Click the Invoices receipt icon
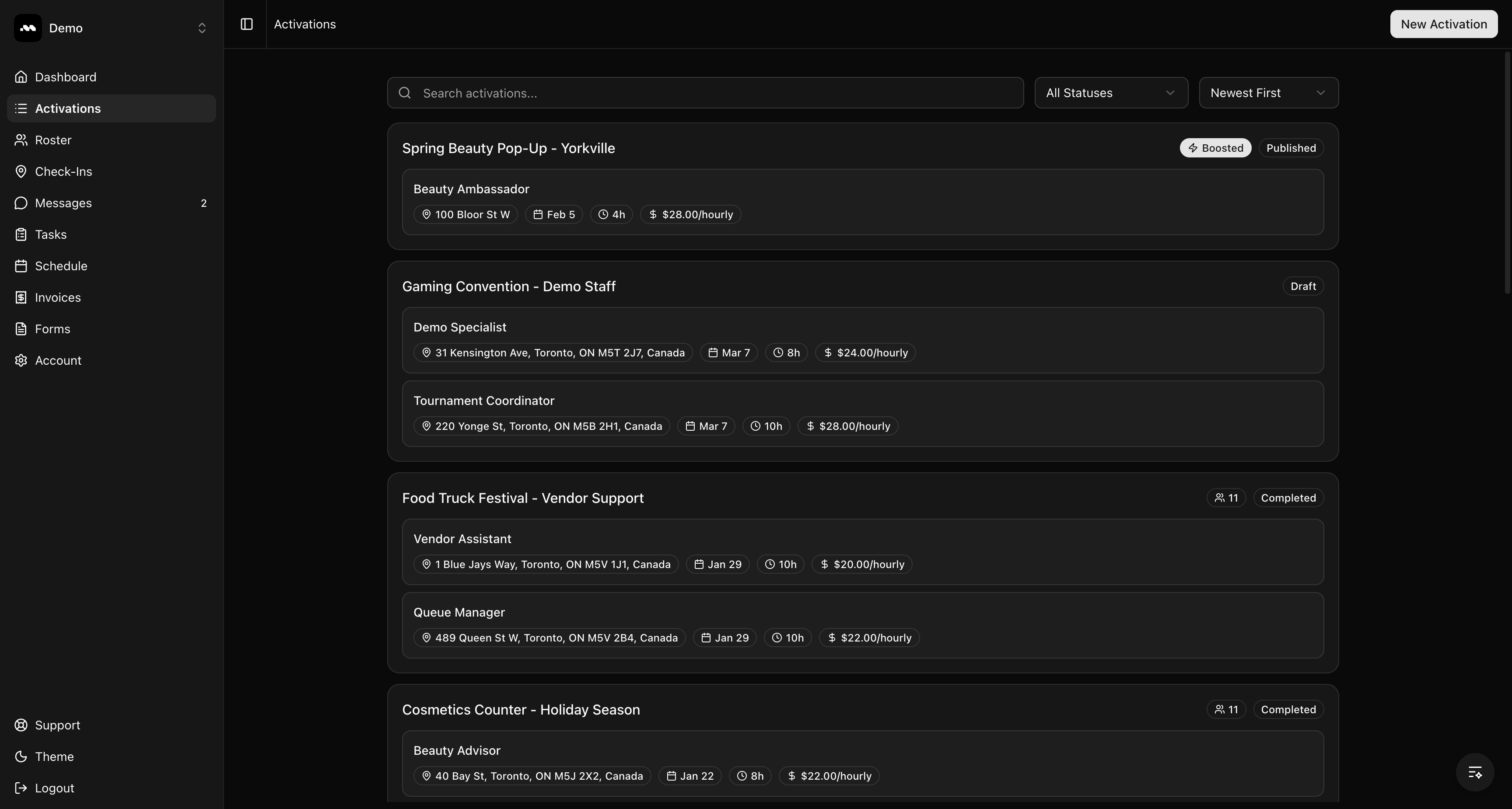 21,297
